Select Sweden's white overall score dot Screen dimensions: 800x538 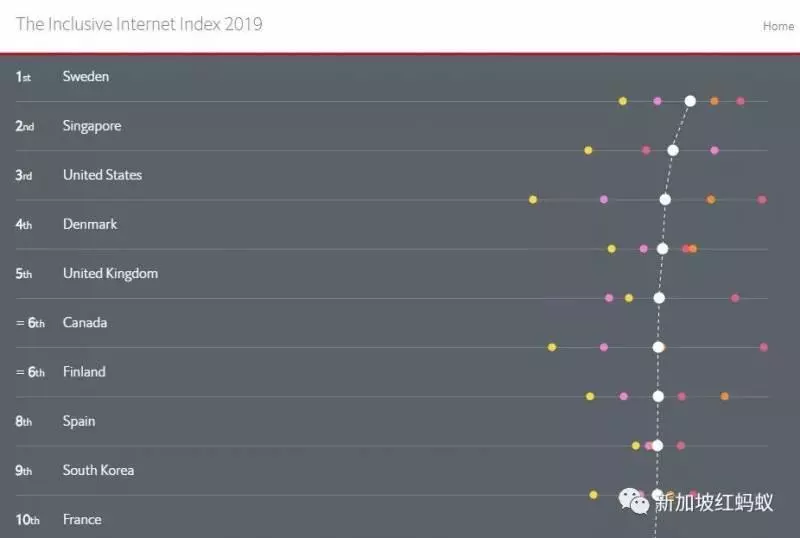(x=690, y=101)
